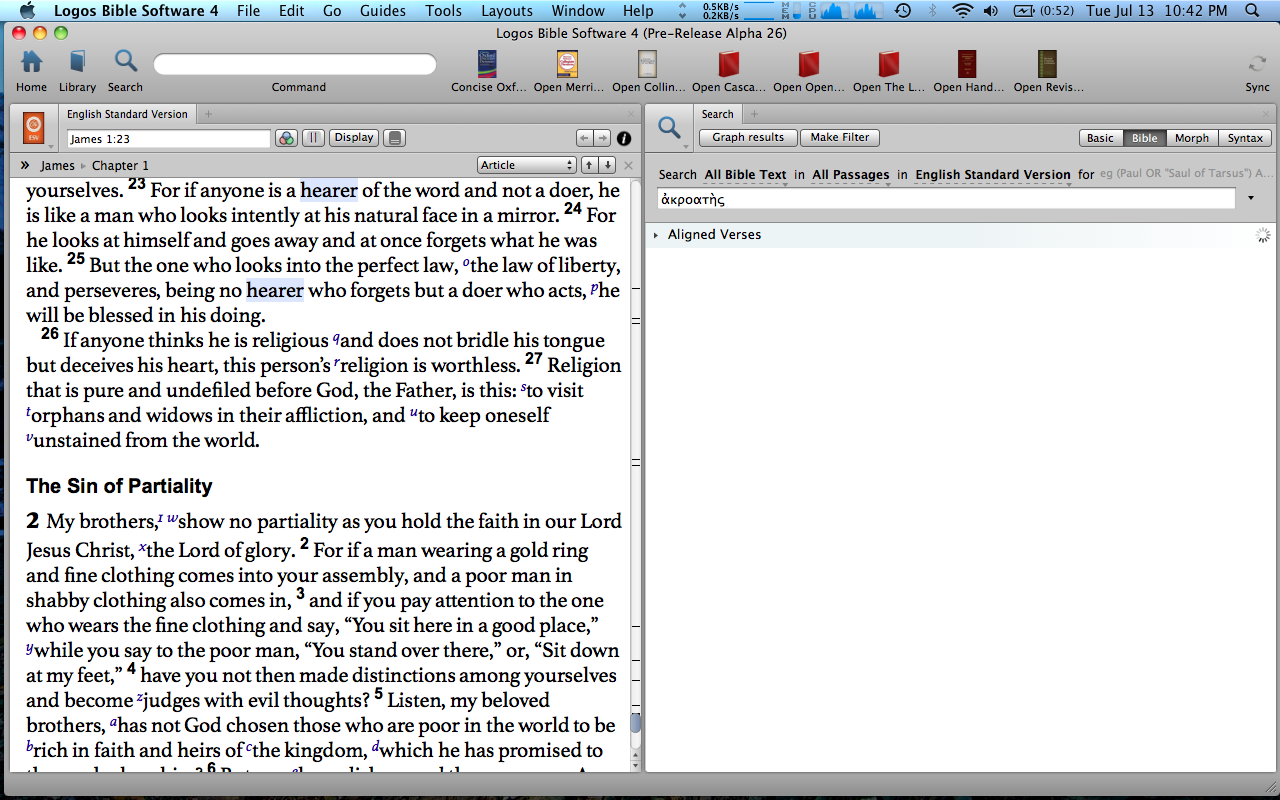Click The Sin of Partiality heading

pos(119,486)
